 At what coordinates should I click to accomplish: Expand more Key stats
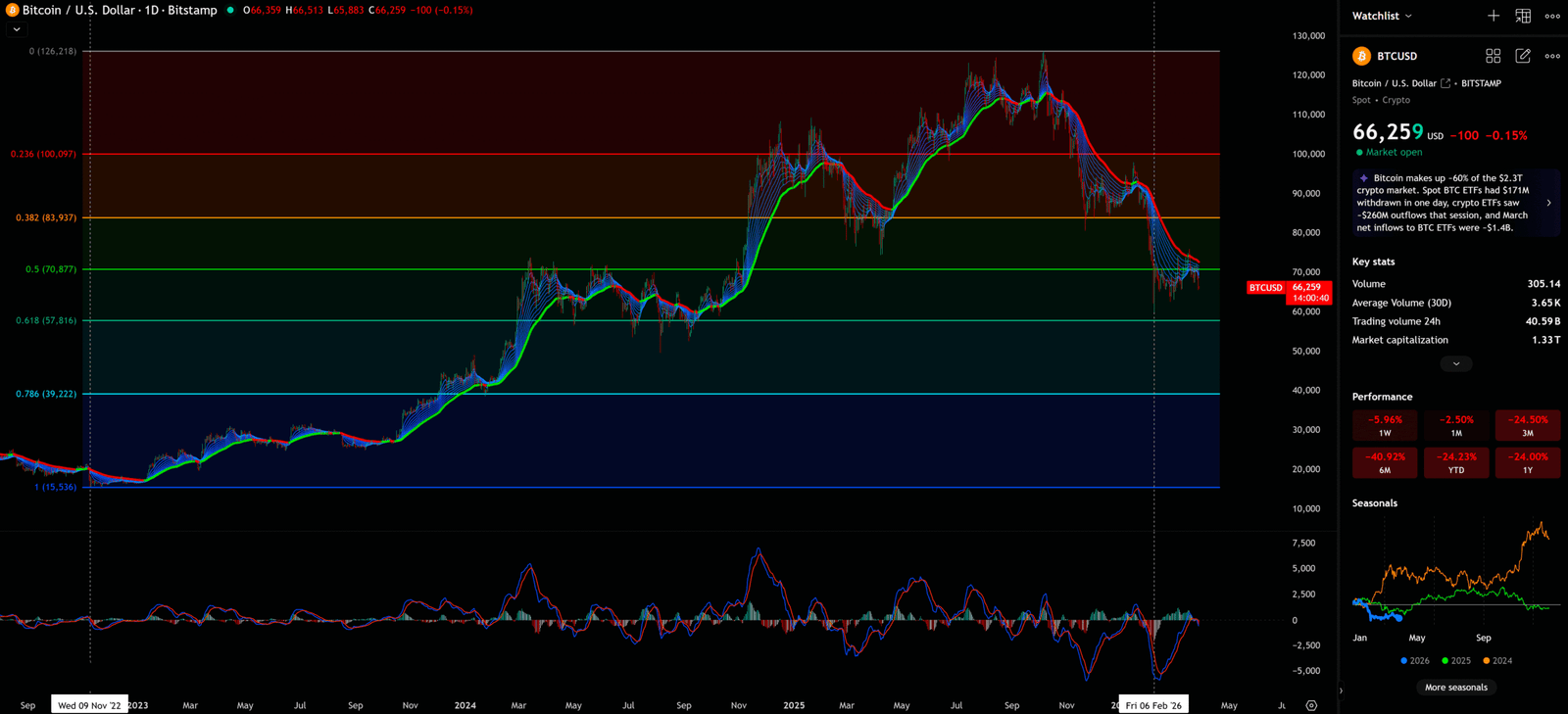coord(1456,363)
